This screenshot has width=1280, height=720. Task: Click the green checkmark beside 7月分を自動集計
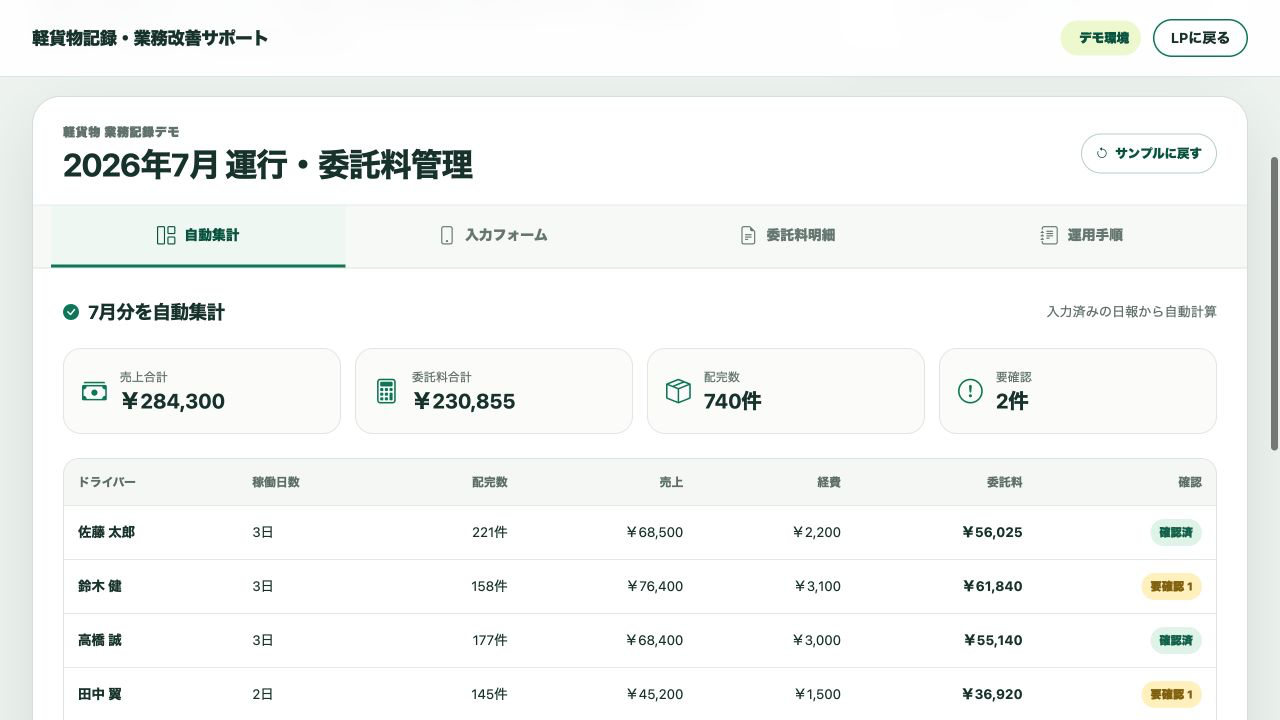point(71,312)
